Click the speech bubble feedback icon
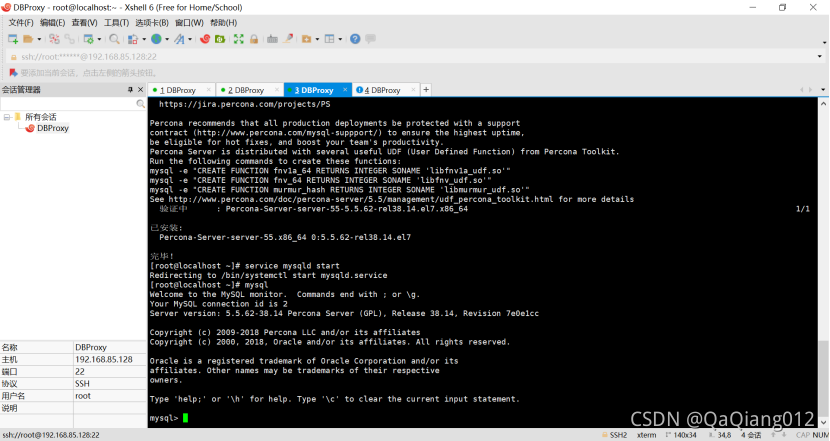Screen dimensions: 830x441 click(x=371, y=39)
